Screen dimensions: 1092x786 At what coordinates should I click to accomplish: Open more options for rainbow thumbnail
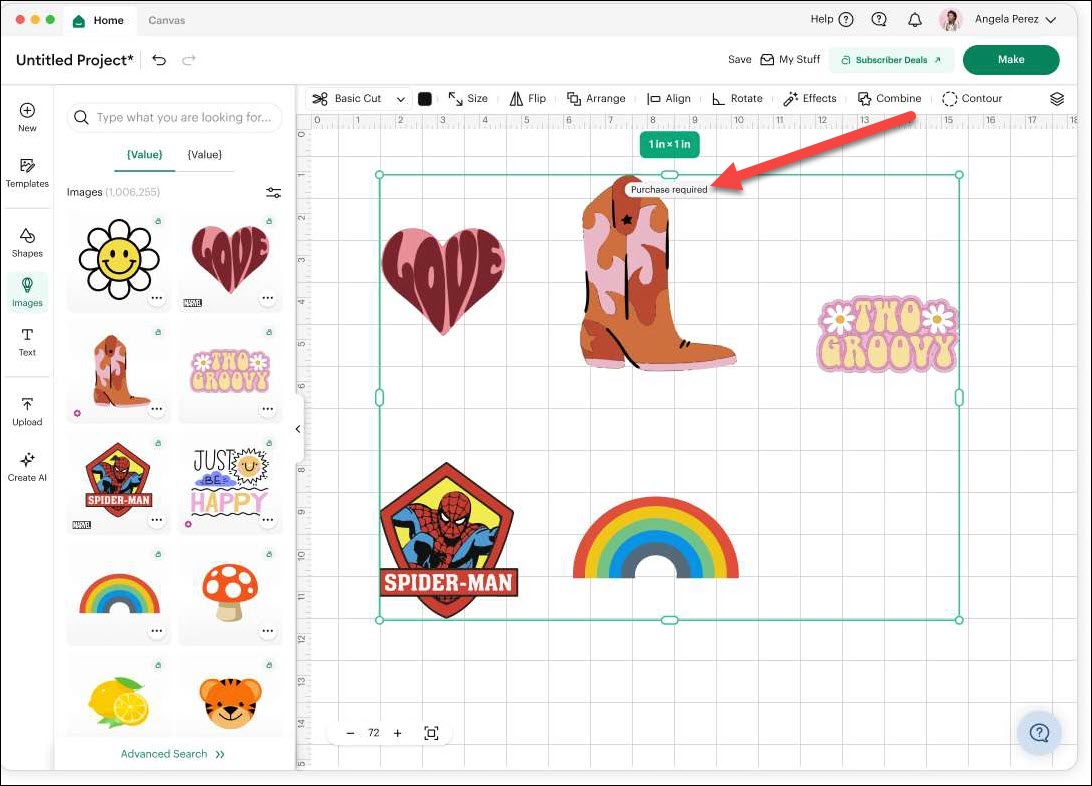tap(157, 631)
